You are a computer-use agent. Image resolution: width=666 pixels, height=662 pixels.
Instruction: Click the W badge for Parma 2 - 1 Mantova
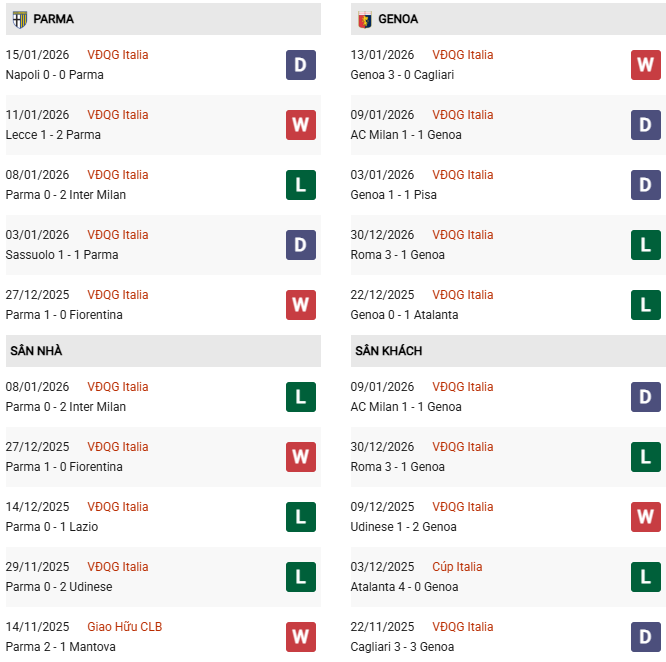tap(301, 637)
